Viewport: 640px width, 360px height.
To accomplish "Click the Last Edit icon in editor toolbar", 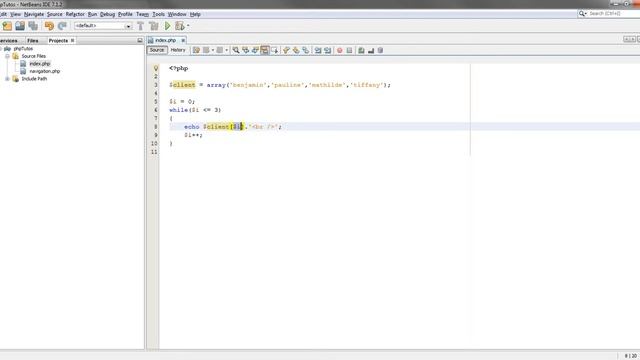I will point(197,50).
